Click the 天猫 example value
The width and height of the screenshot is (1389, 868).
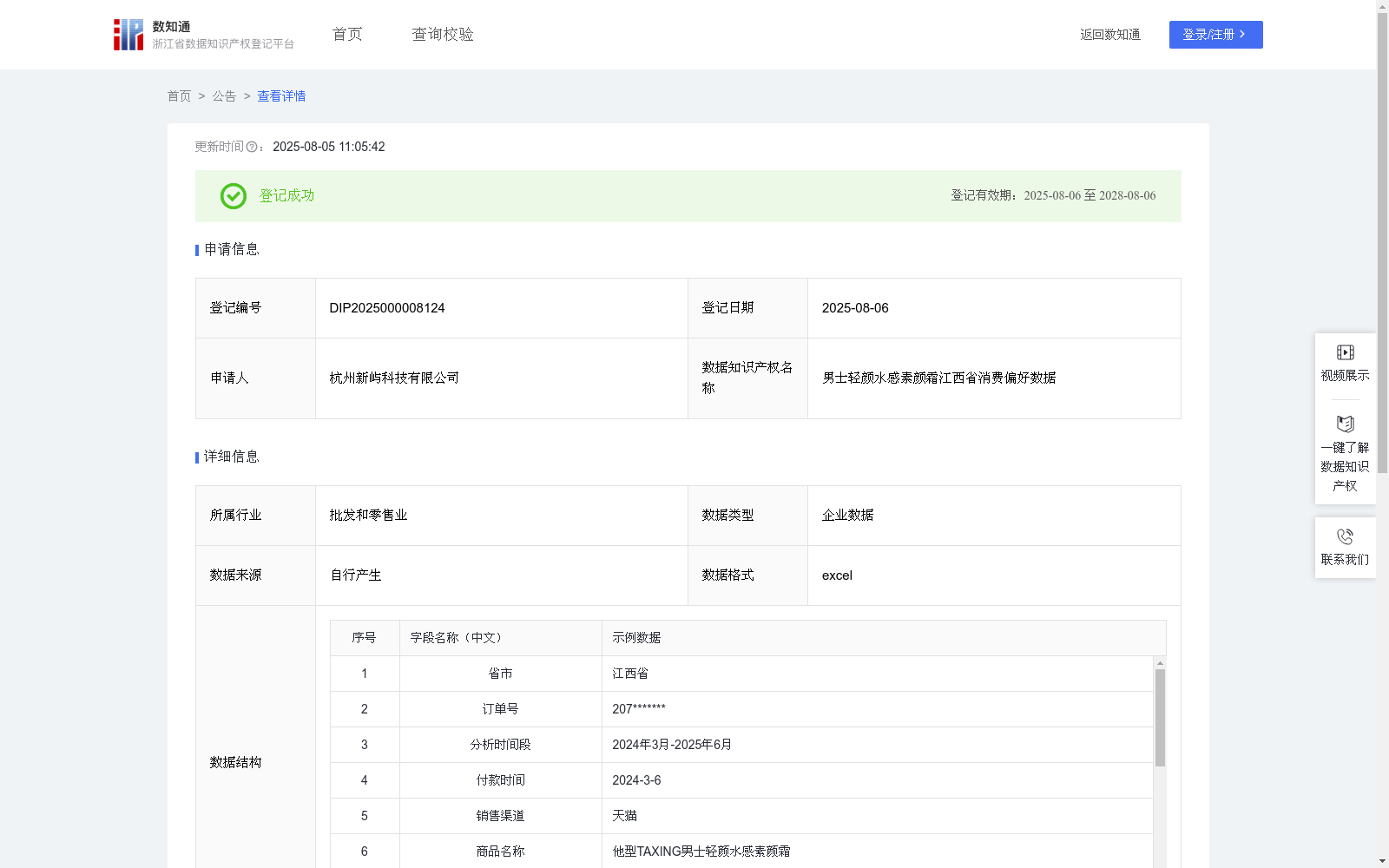(625, 816)
